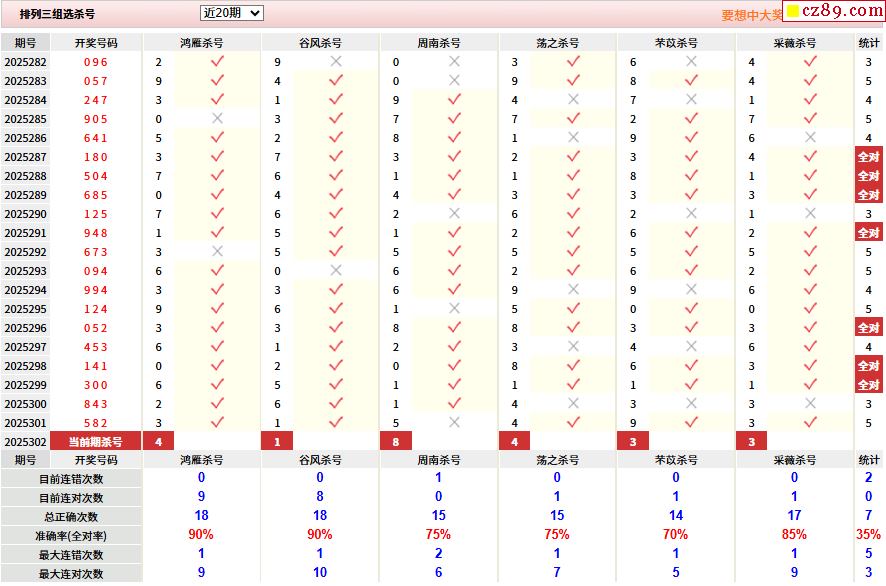Click the 全对 badge in row 2025296
This screenshot has width=886, height=586.
[868, 328]
